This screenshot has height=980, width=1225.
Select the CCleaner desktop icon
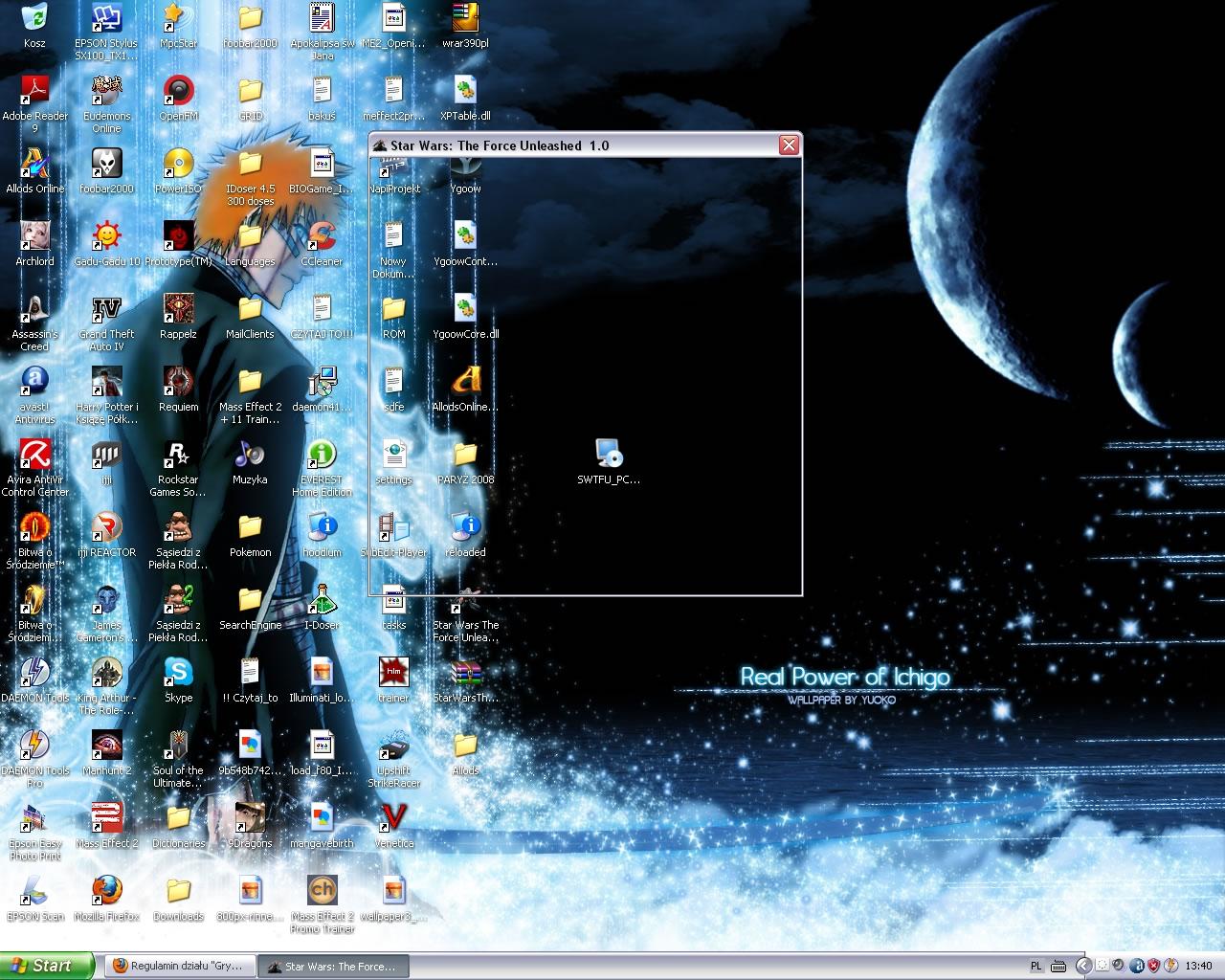point(322,244)
